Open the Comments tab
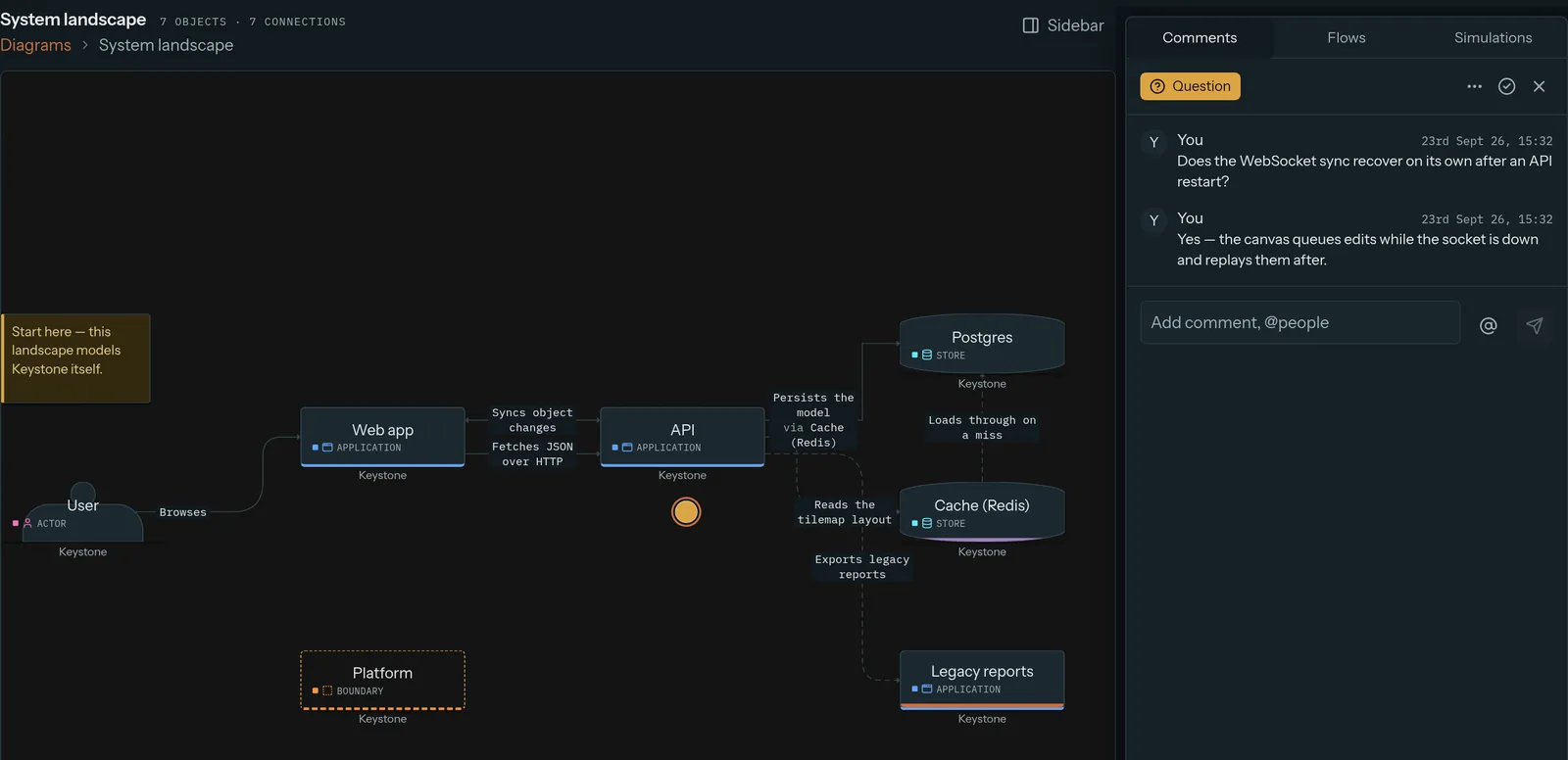Viewport: 1568px width, 760px height. (1200, 38)
